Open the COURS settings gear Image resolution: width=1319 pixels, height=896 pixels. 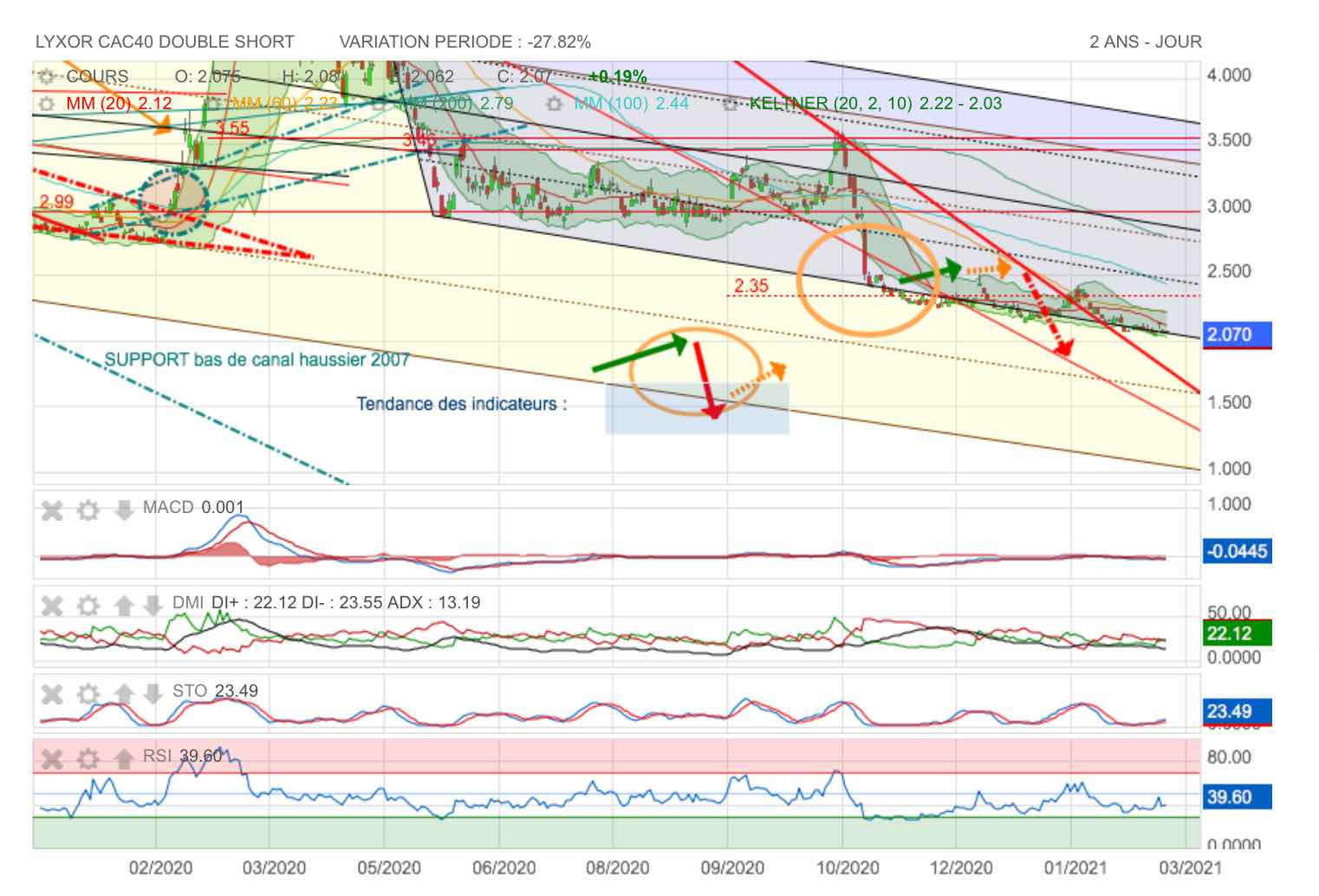46,76
